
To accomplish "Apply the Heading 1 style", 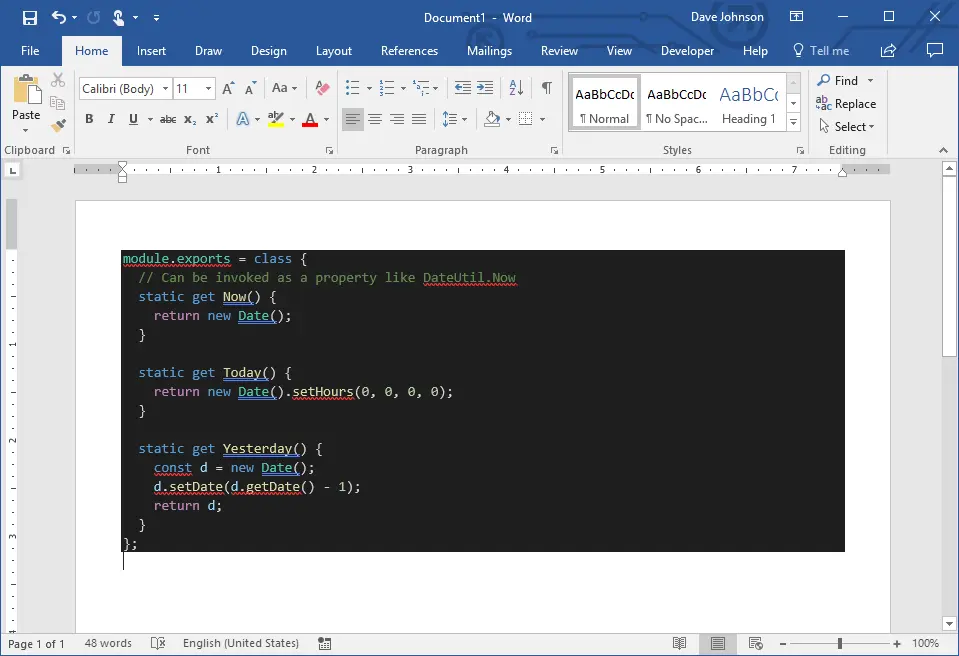I will [x=749, y=103].
